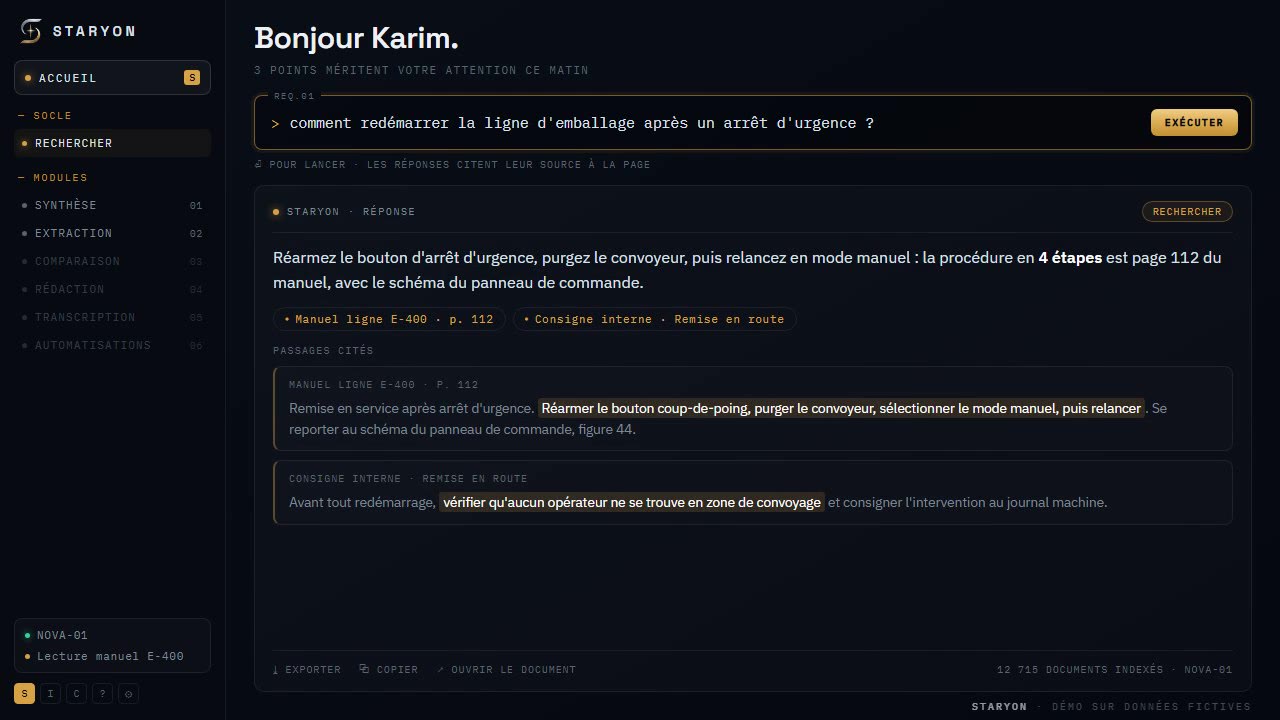
Task: Open the Transcription module
Action: click(x=112, y=317)
